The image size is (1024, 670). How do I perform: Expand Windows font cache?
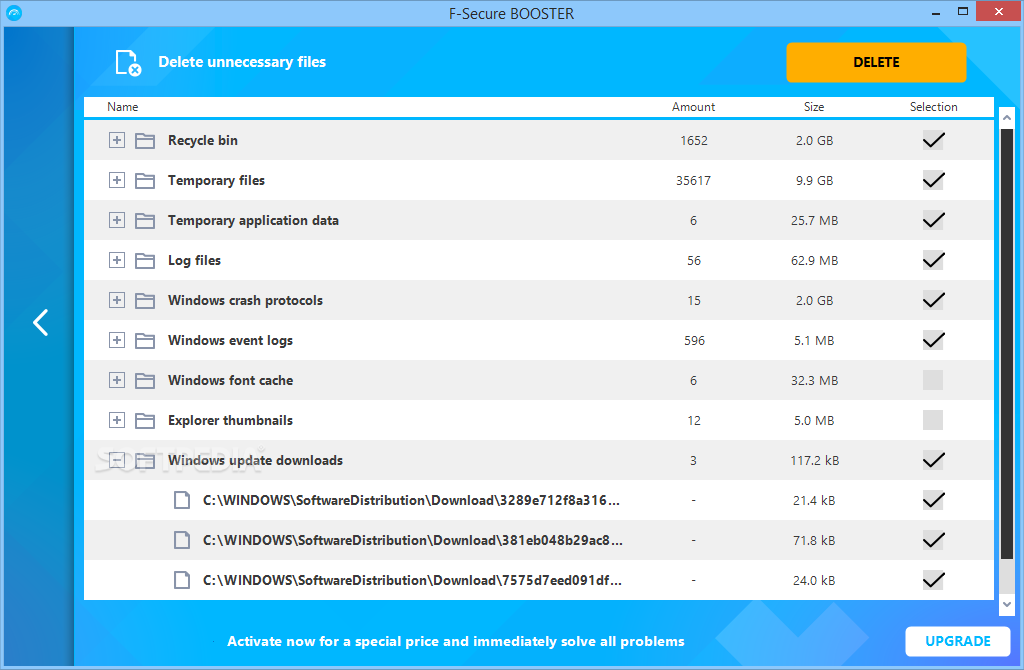coord(117,380)
